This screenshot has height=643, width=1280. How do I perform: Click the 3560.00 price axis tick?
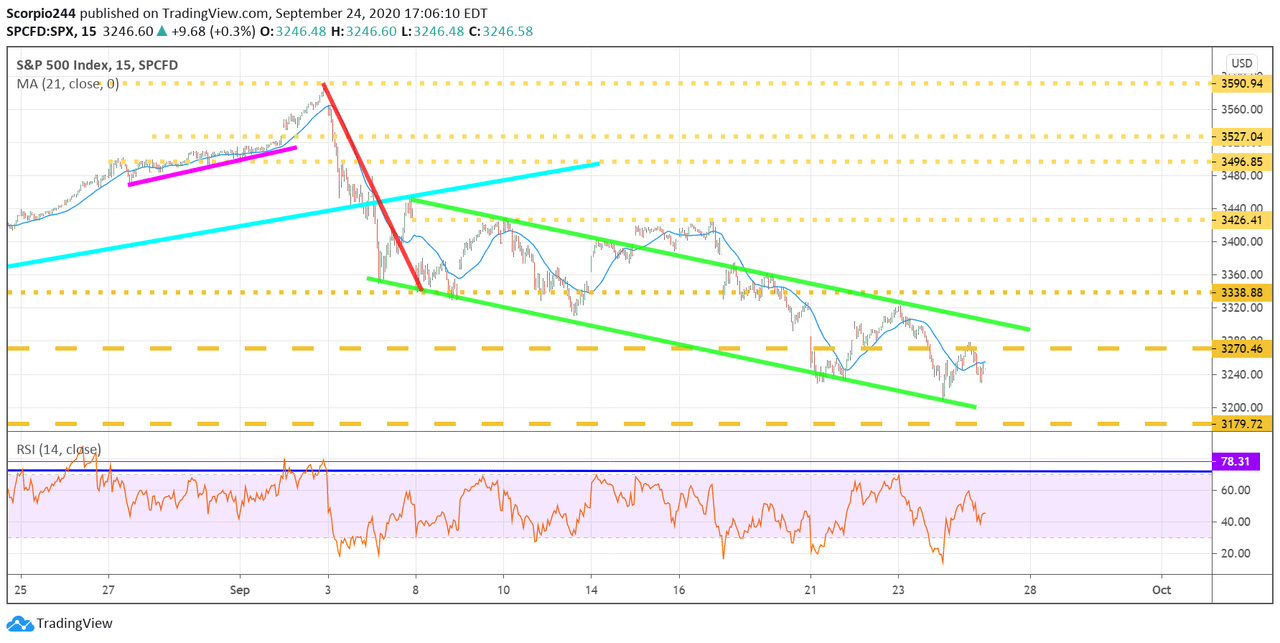click(1241, 110)
